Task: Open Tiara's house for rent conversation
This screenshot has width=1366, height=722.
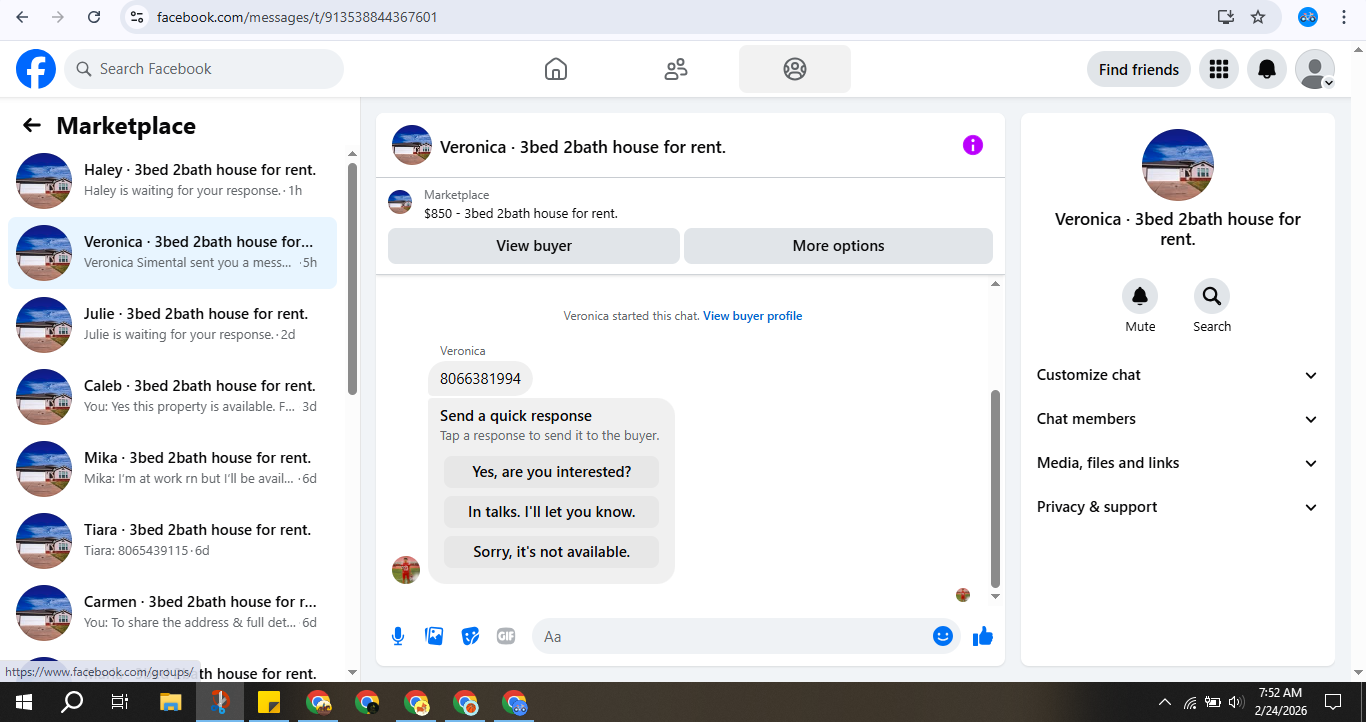Action: (x=172, y=541)
